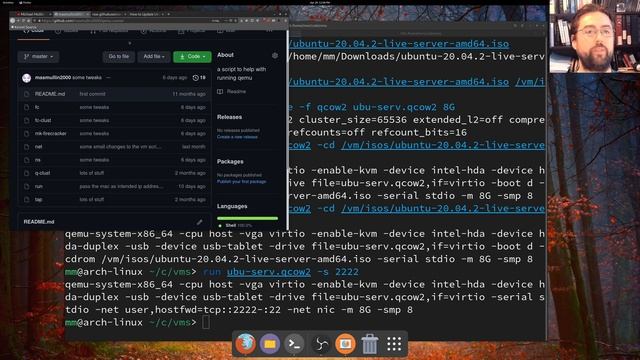The image size is (640, 360).
Task: Show the applications grid in the dock
Action: tap(394, 344)
